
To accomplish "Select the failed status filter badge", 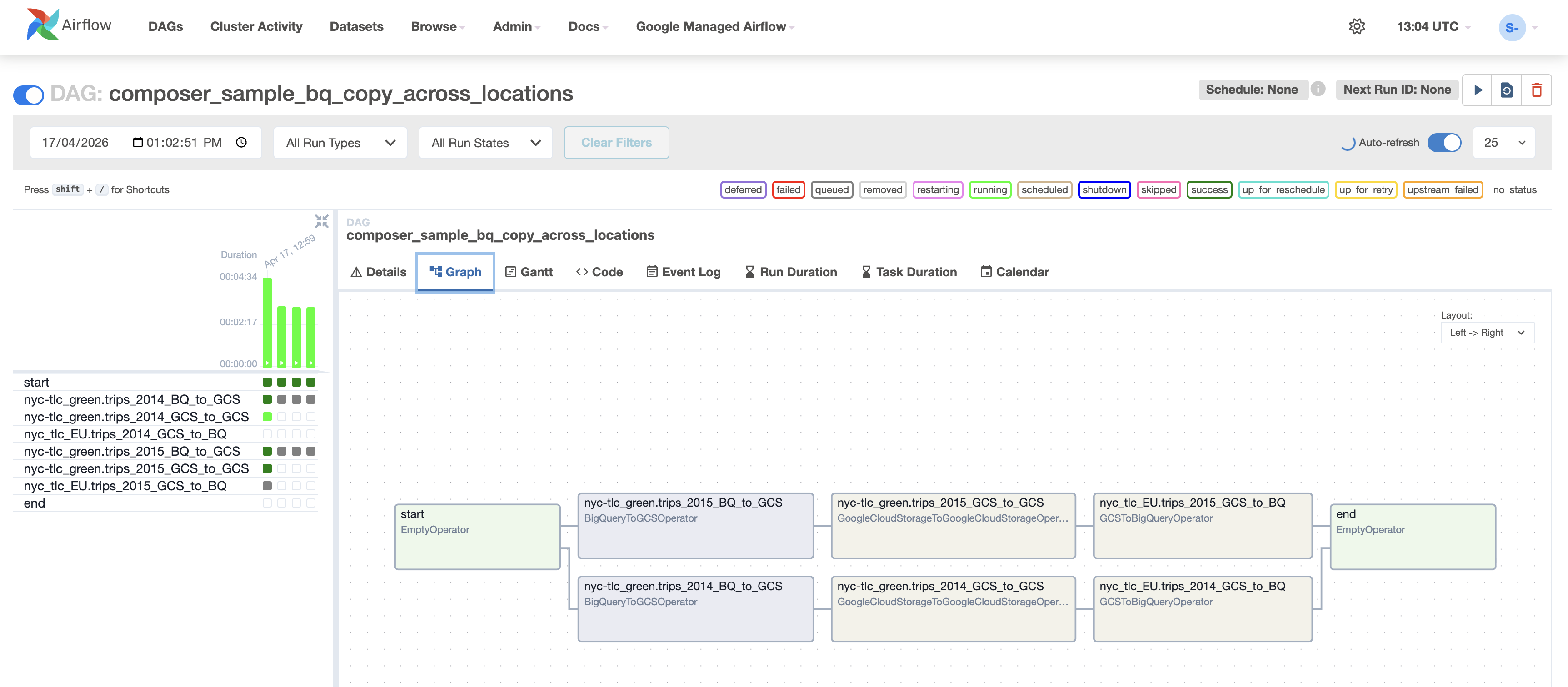I will click(x=788, y=189).
